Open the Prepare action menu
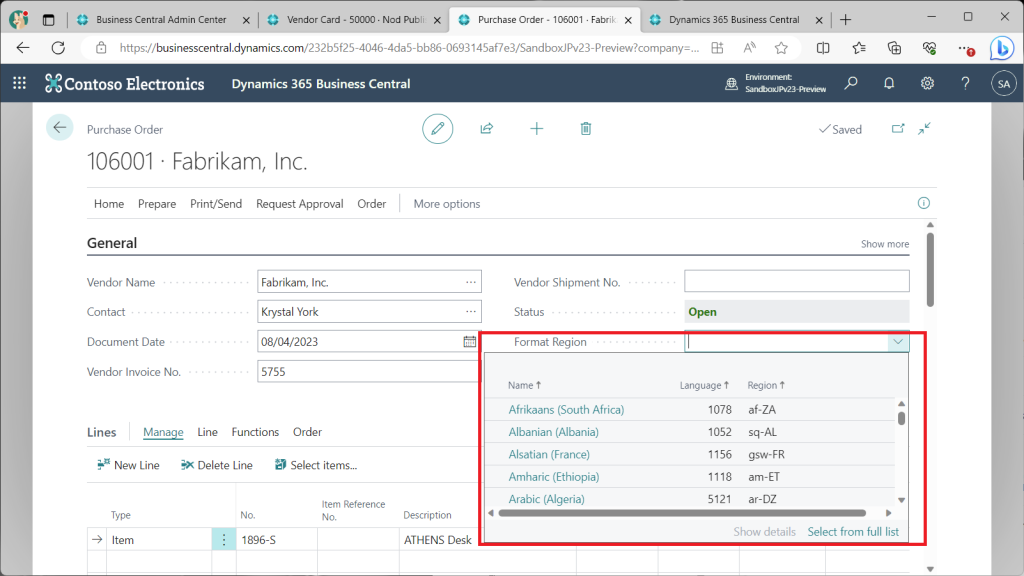The height and width of the screenshot is (576, 1024). click(157, 204)
